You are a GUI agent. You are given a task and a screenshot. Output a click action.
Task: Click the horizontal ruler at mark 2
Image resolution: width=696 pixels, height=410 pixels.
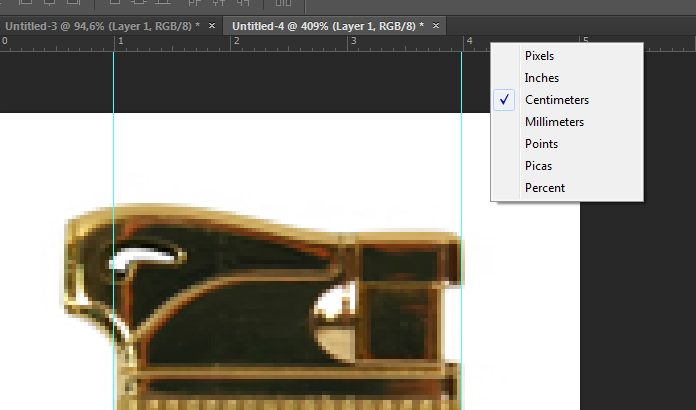click(236, 42)
